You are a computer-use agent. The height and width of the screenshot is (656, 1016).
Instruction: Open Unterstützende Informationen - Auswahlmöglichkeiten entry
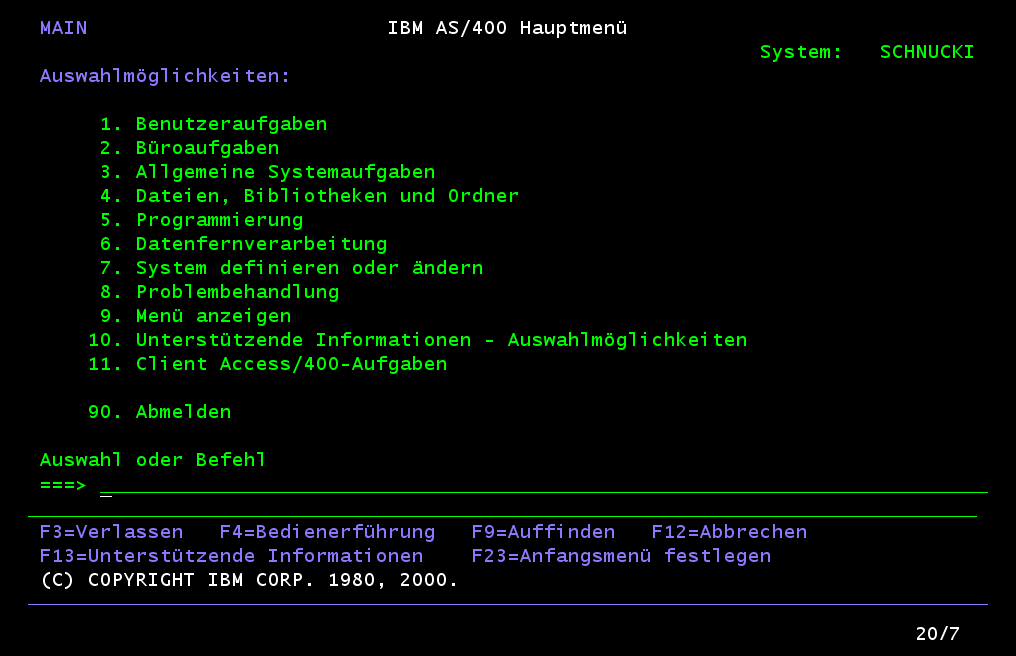point(418,340)
